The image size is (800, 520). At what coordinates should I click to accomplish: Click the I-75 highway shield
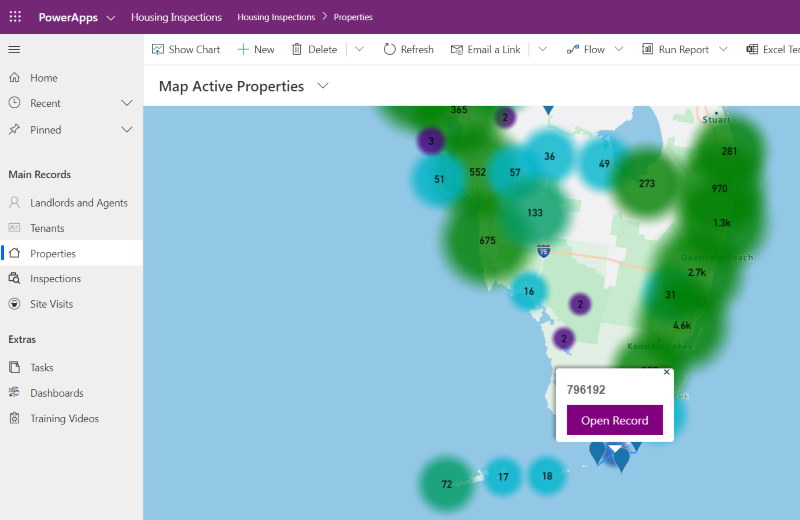(543, 251)
